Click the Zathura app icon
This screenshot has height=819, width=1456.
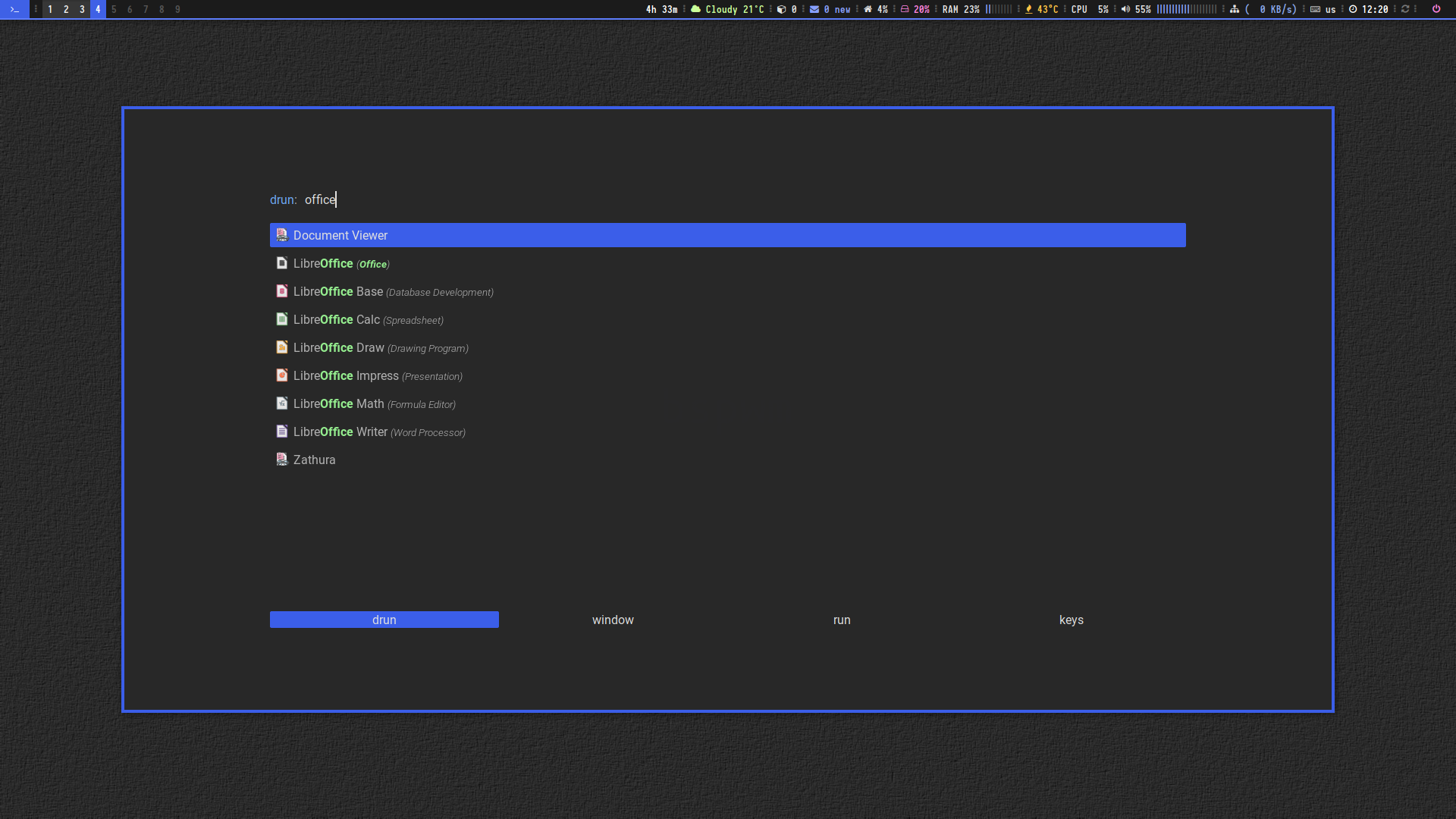281,460
